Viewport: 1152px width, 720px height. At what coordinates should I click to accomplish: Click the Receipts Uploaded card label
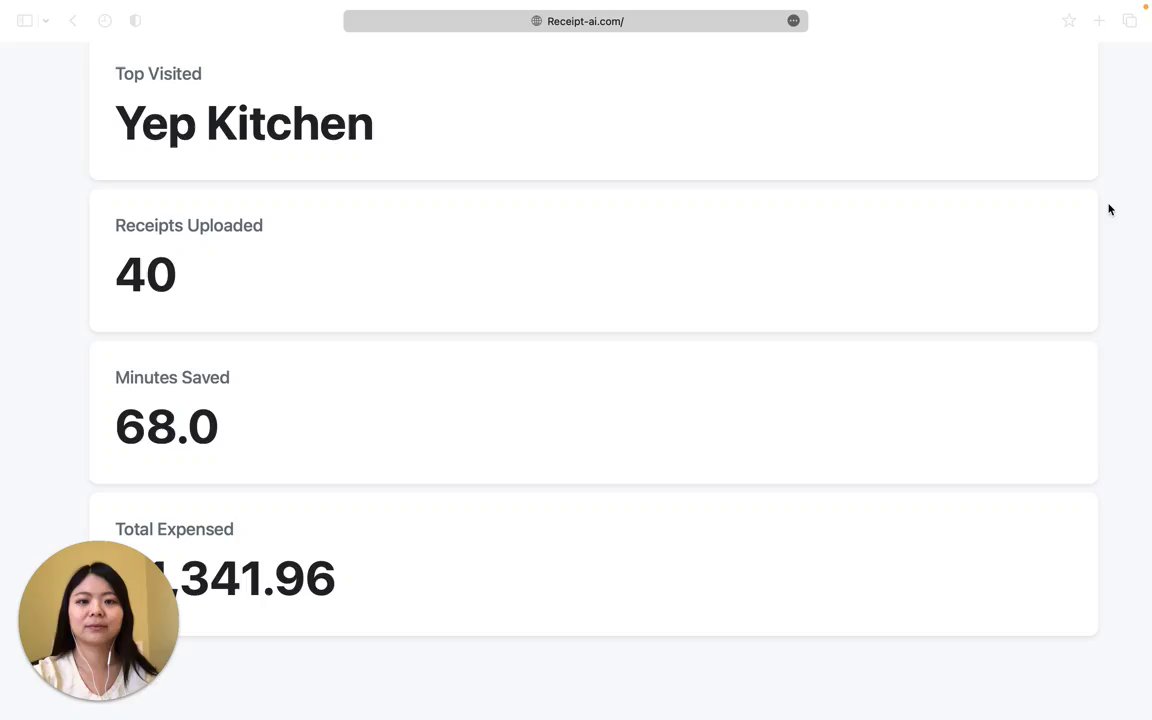click(x=189, y=226)
